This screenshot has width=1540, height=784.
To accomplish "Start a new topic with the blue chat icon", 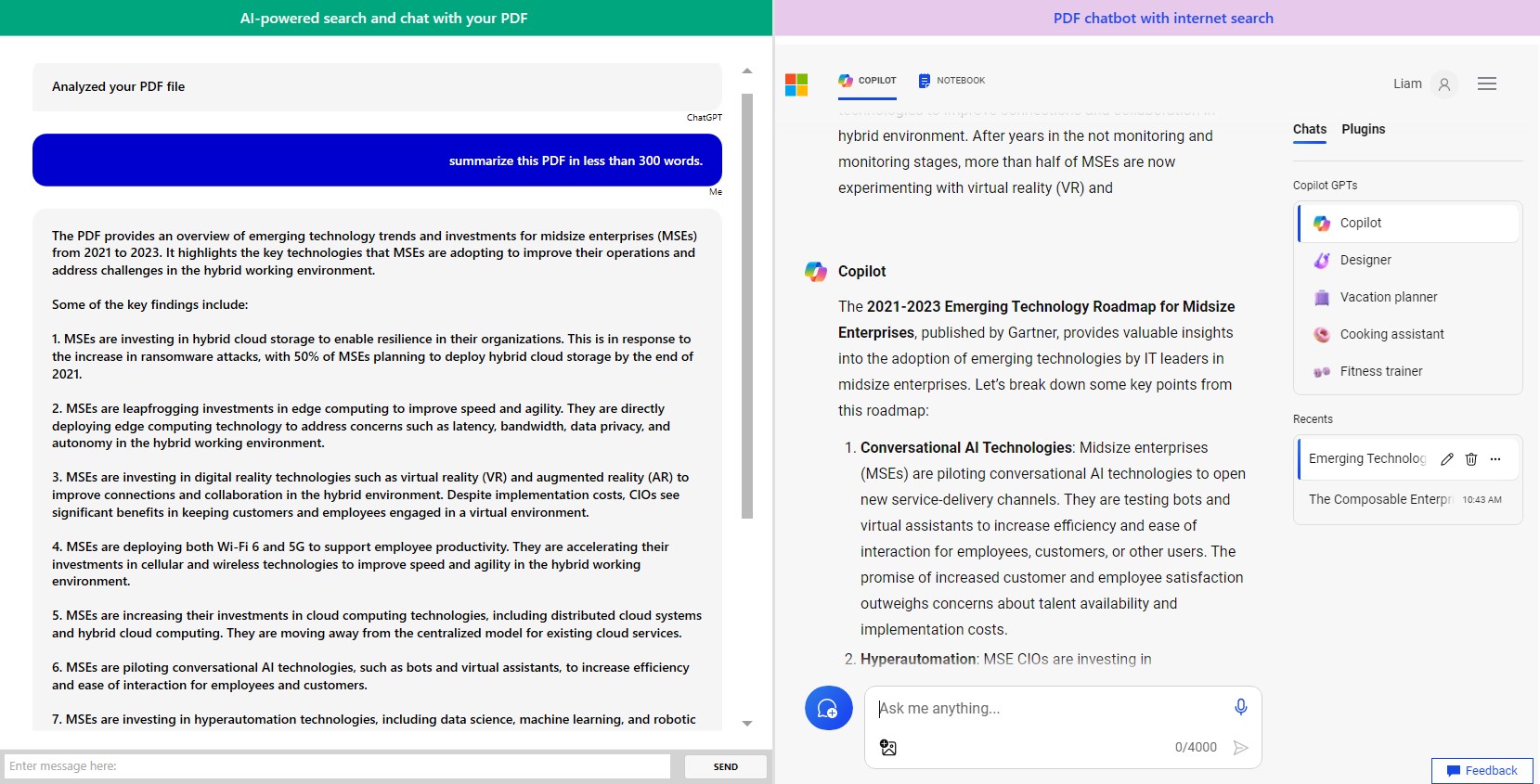I will (x=828, y=709).
